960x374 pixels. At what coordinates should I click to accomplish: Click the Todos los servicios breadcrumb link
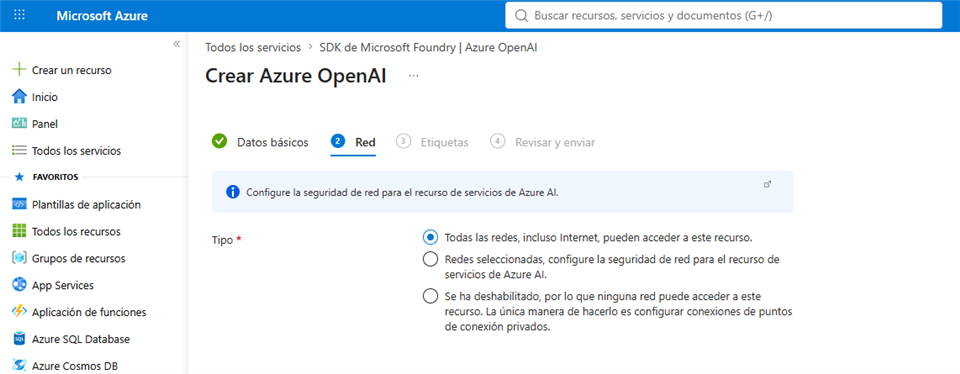tap(253, 47)
